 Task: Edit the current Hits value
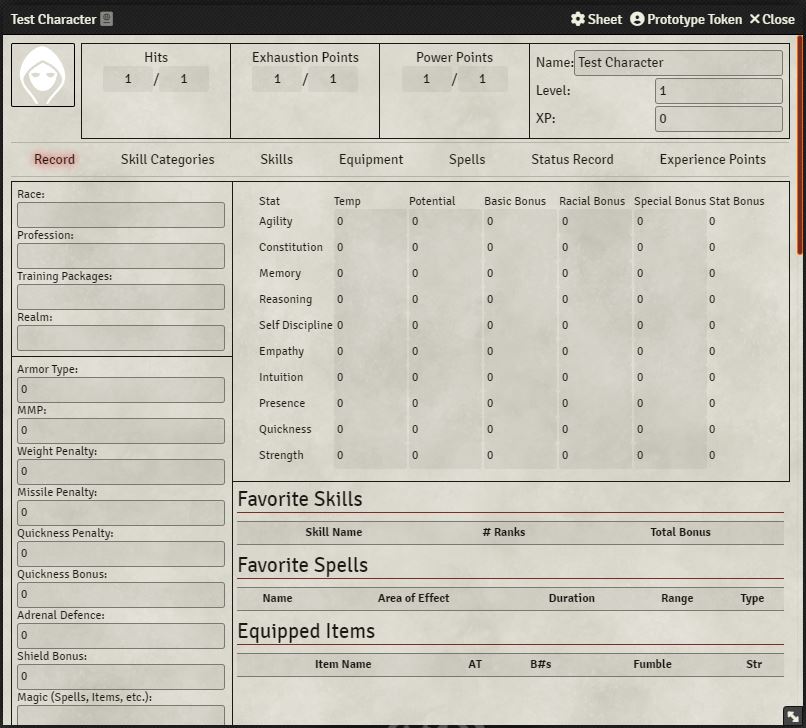click(x=128, y=78)
